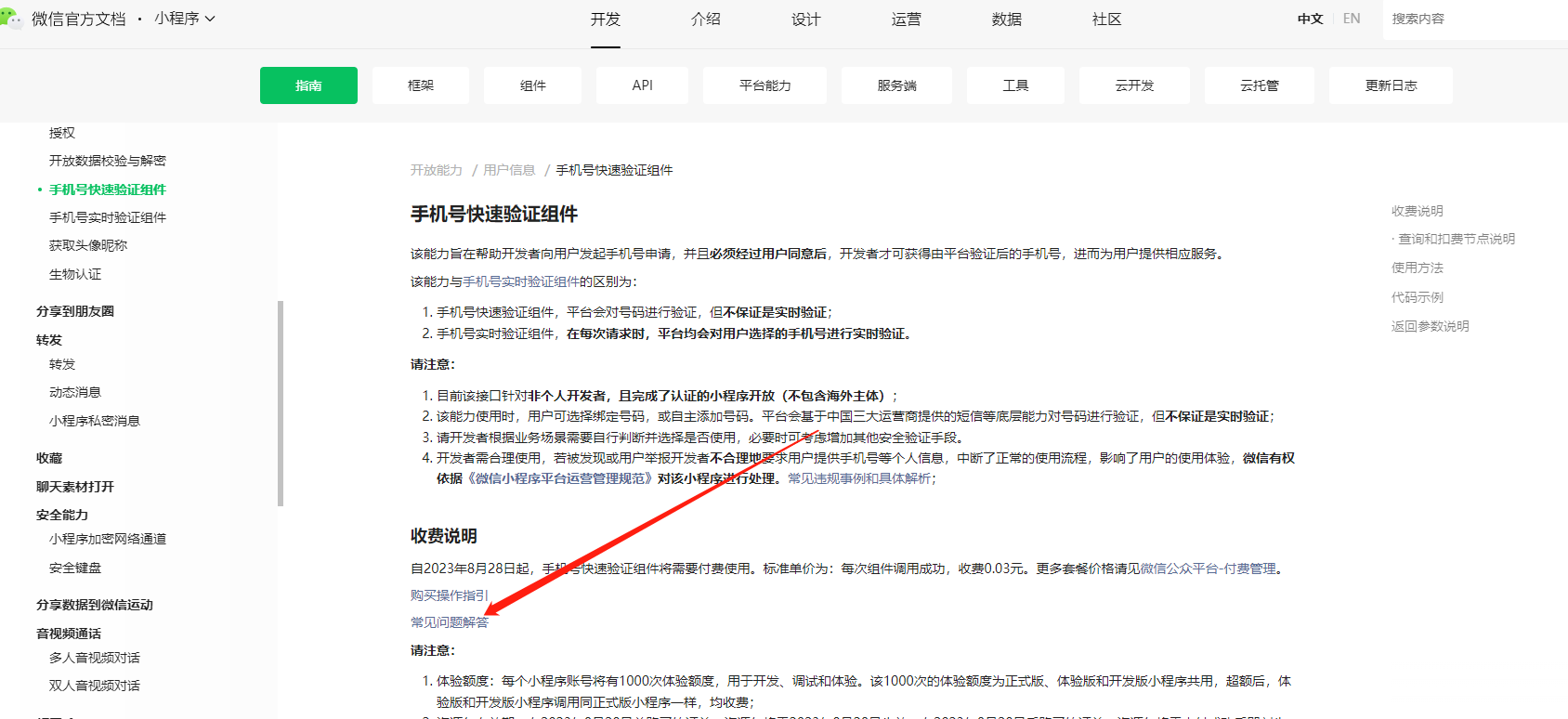1568x719 pixels.
Task: Open the 小程序 dropdown in header
Action: click(x=185, y=19)
